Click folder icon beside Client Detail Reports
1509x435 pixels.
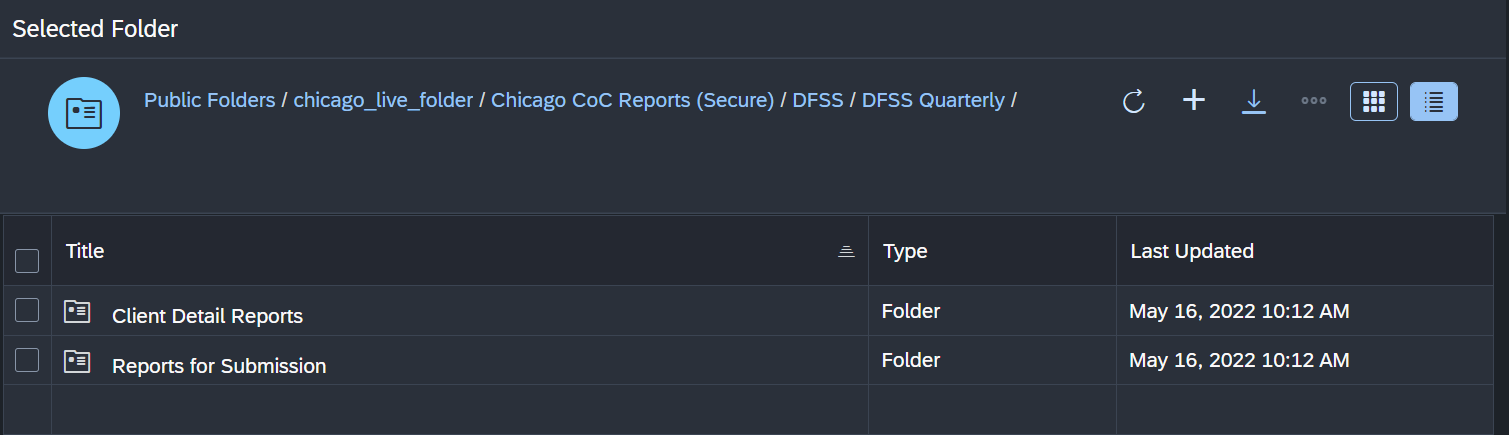[77, 312]
